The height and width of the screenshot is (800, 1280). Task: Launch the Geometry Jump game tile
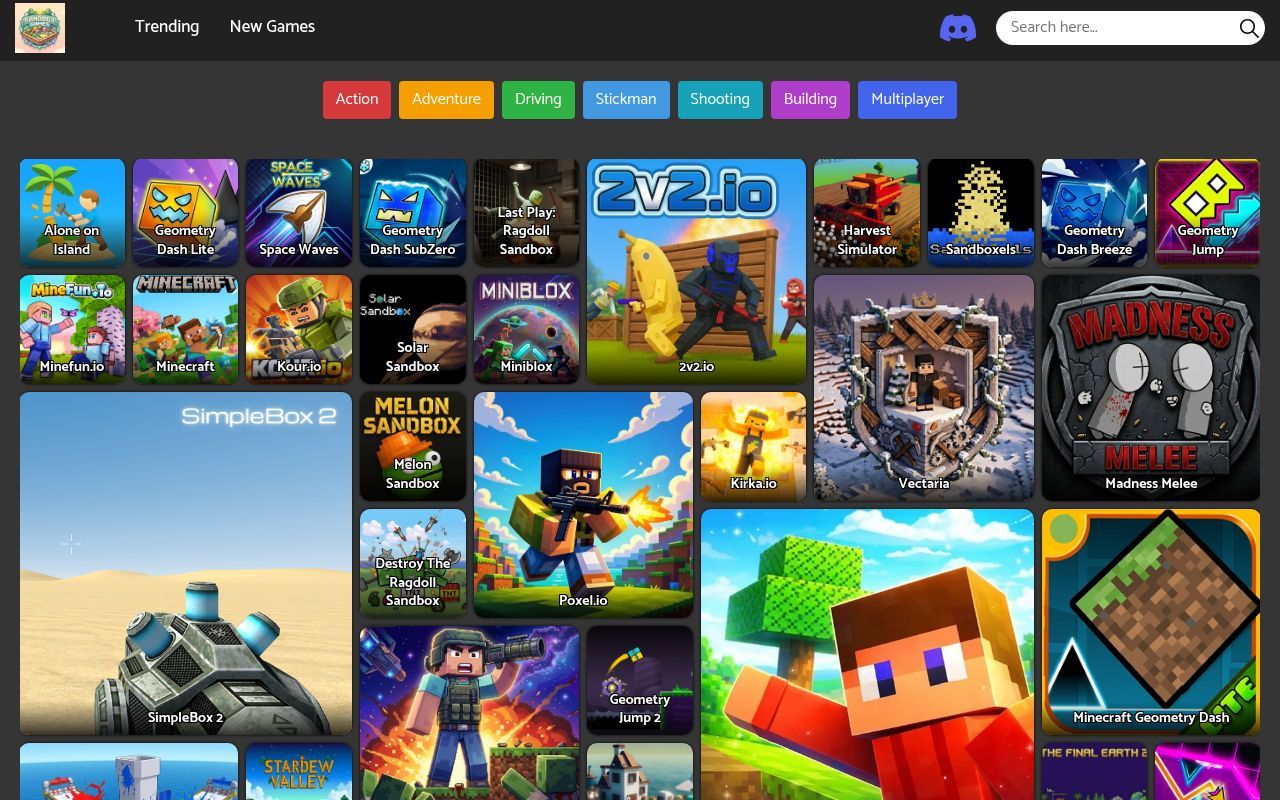[1208, 212]
